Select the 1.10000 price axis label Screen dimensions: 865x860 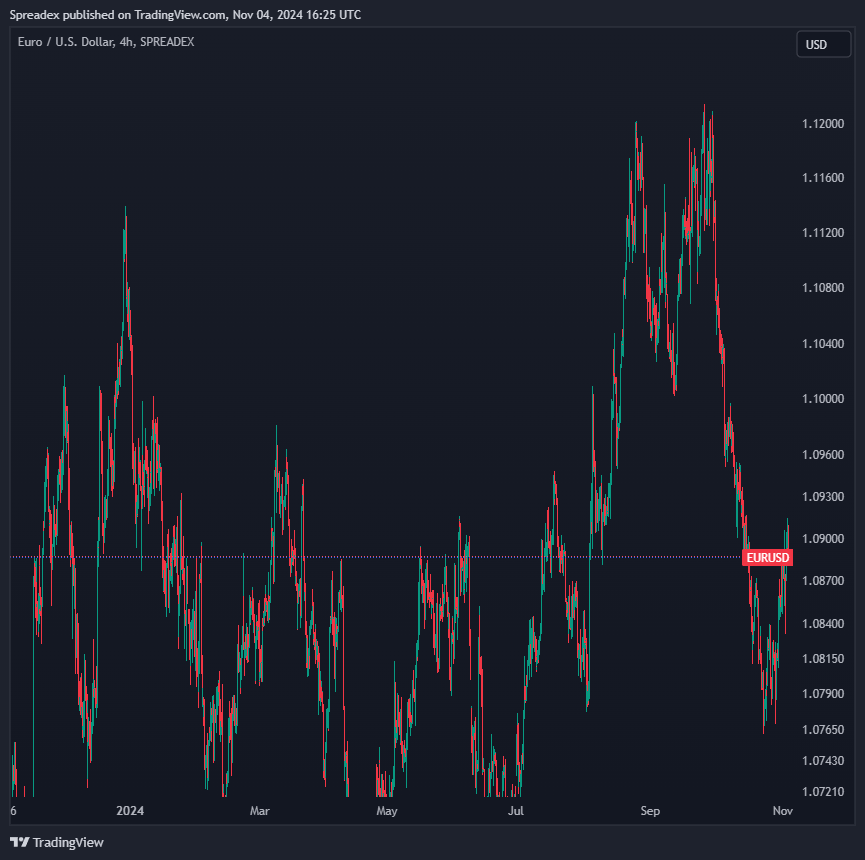(823, 398)
